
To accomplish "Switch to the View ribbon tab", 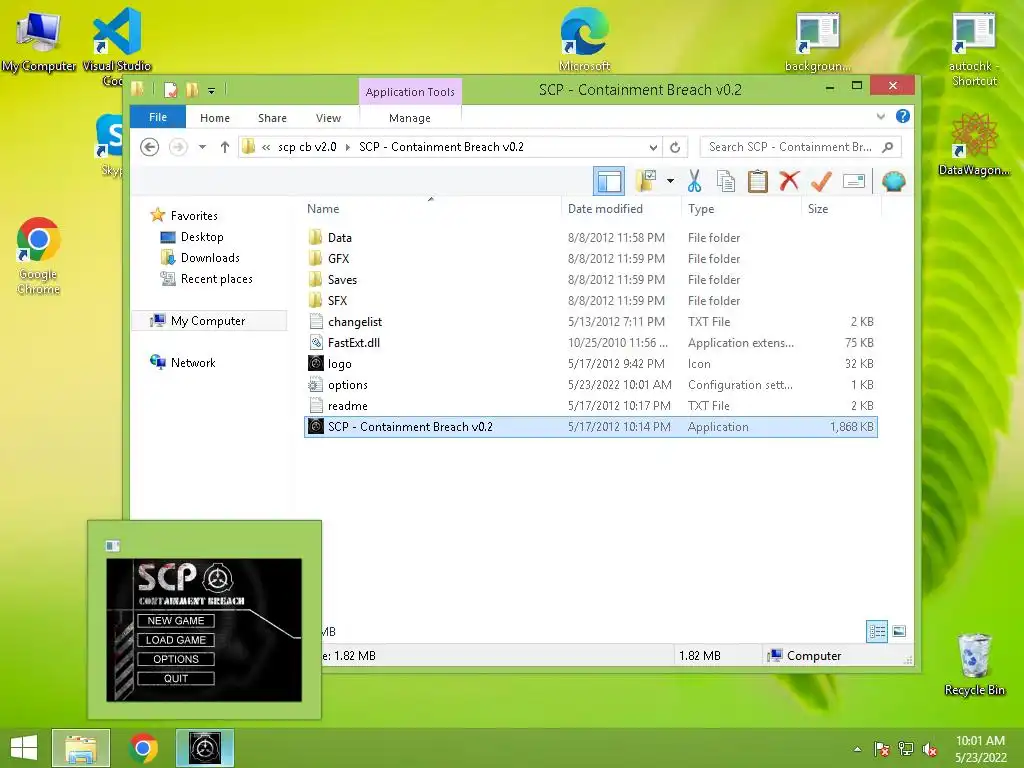I will click(x=328, y=118).
